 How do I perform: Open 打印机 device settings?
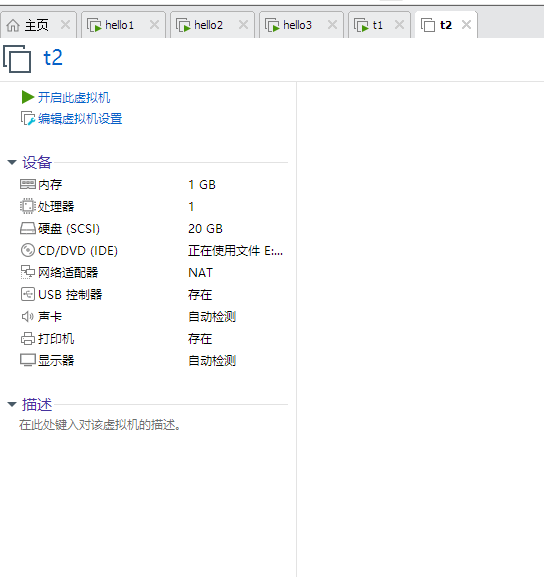coord(56,338)
